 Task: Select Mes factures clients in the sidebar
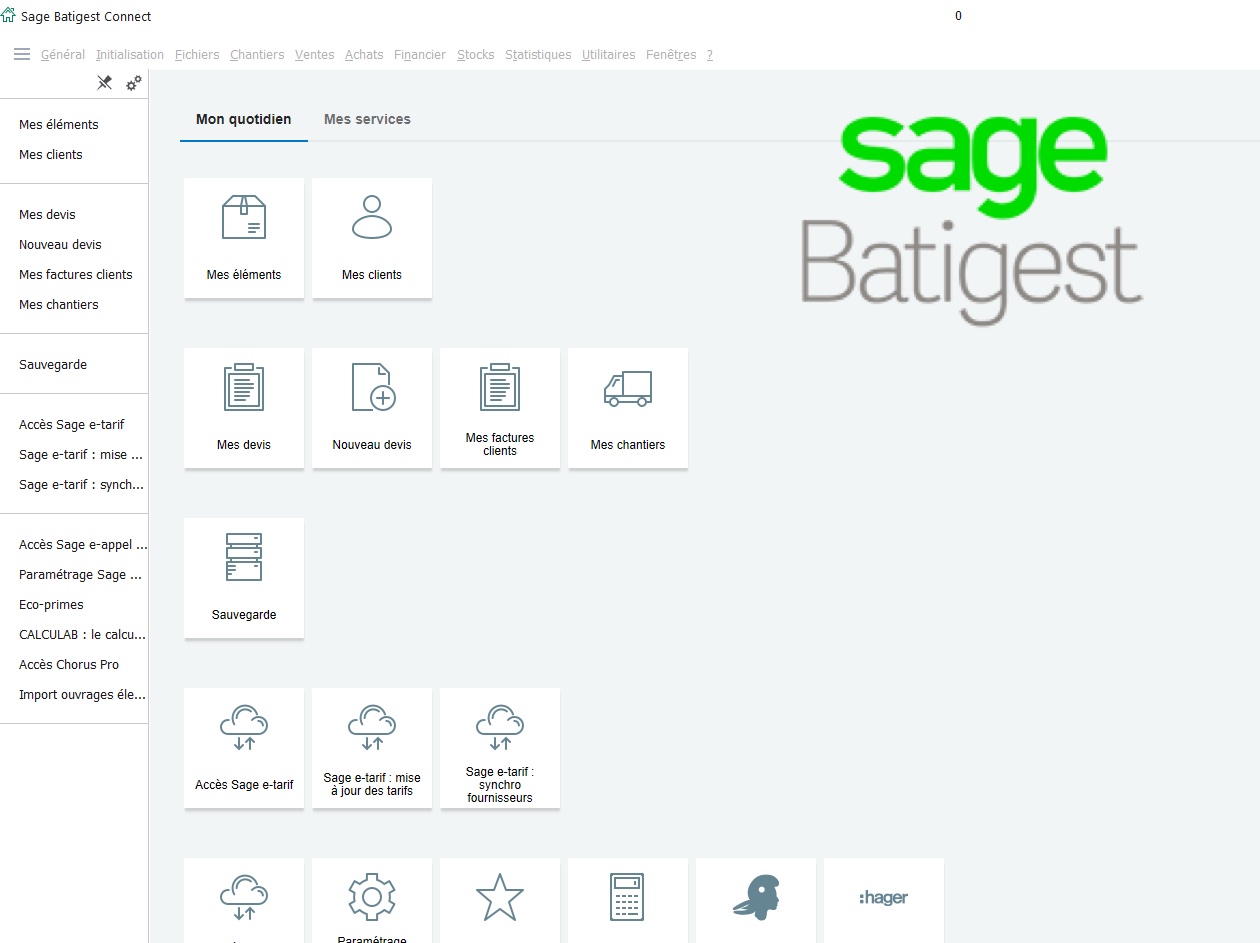point(76,275)
